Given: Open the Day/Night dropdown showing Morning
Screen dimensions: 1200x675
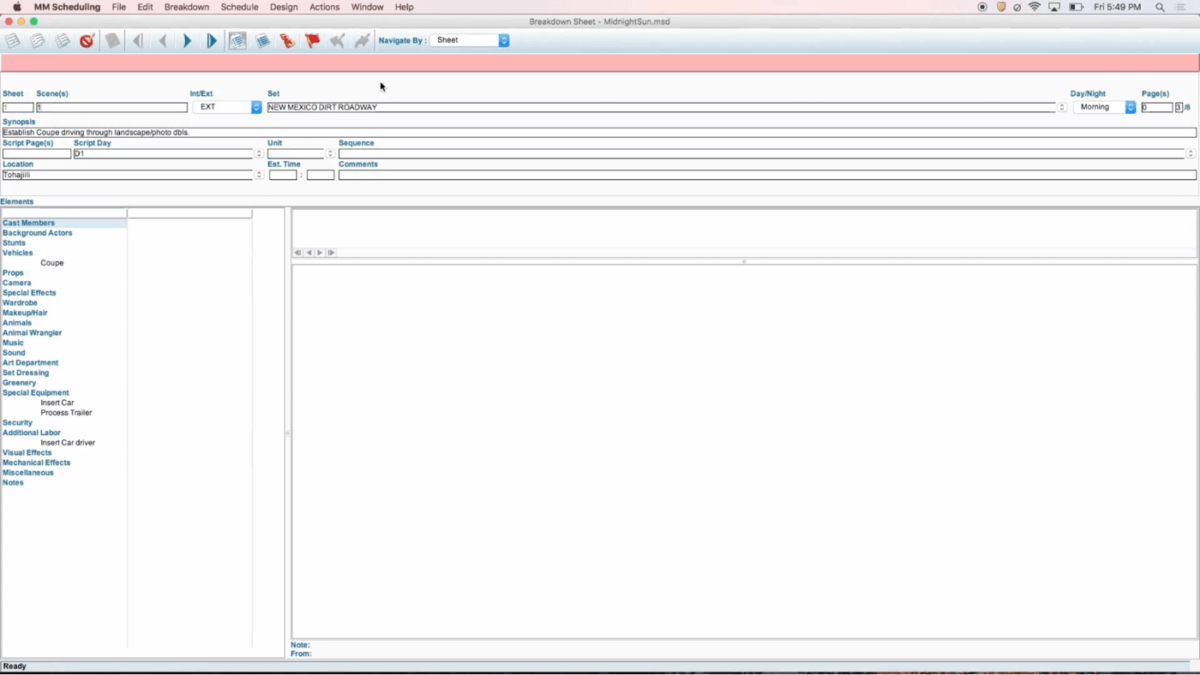Looking at the screenshot, I should point(1104,107).
